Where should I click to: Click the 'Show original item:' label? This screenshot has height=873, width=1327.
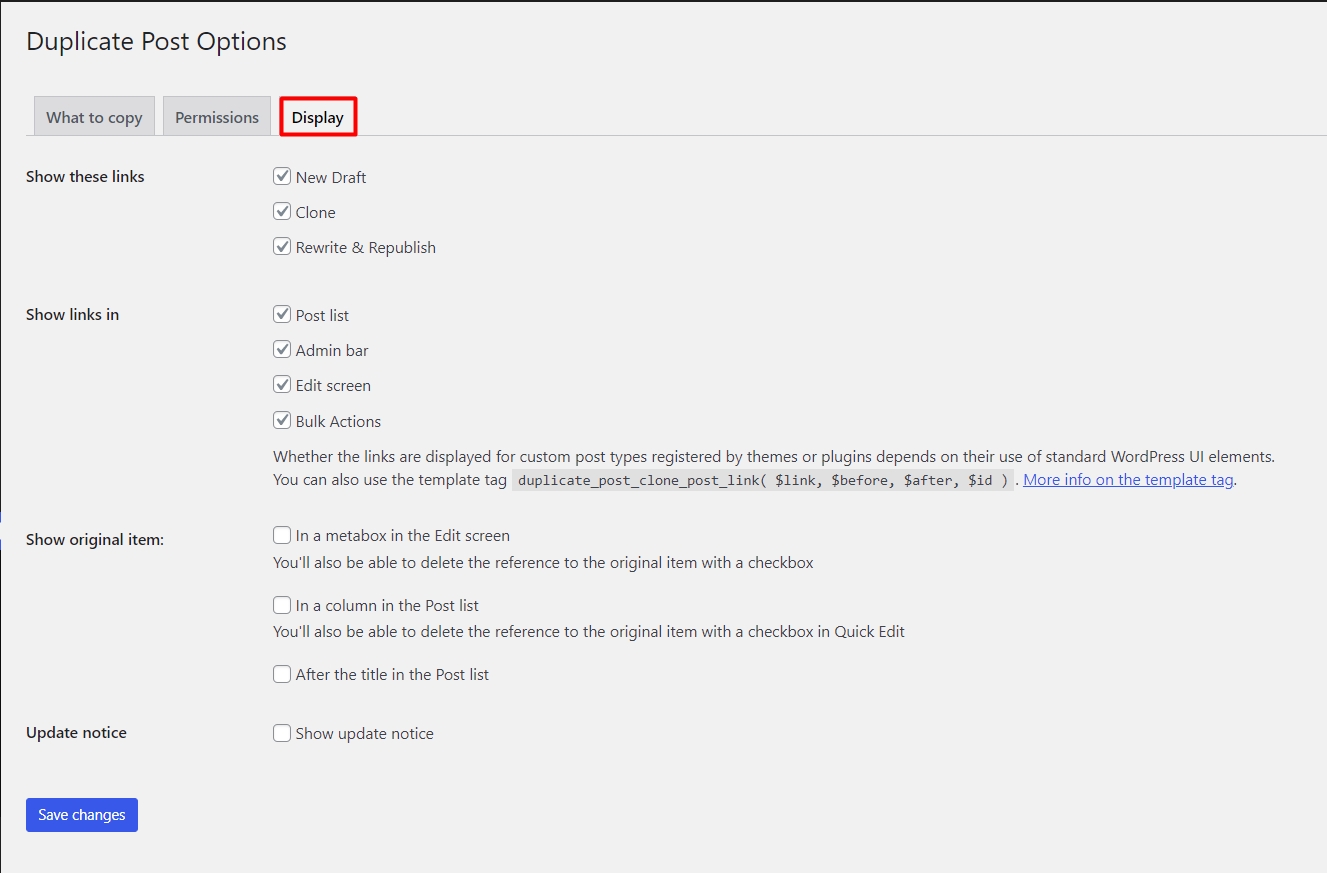(x=95, y=539)
